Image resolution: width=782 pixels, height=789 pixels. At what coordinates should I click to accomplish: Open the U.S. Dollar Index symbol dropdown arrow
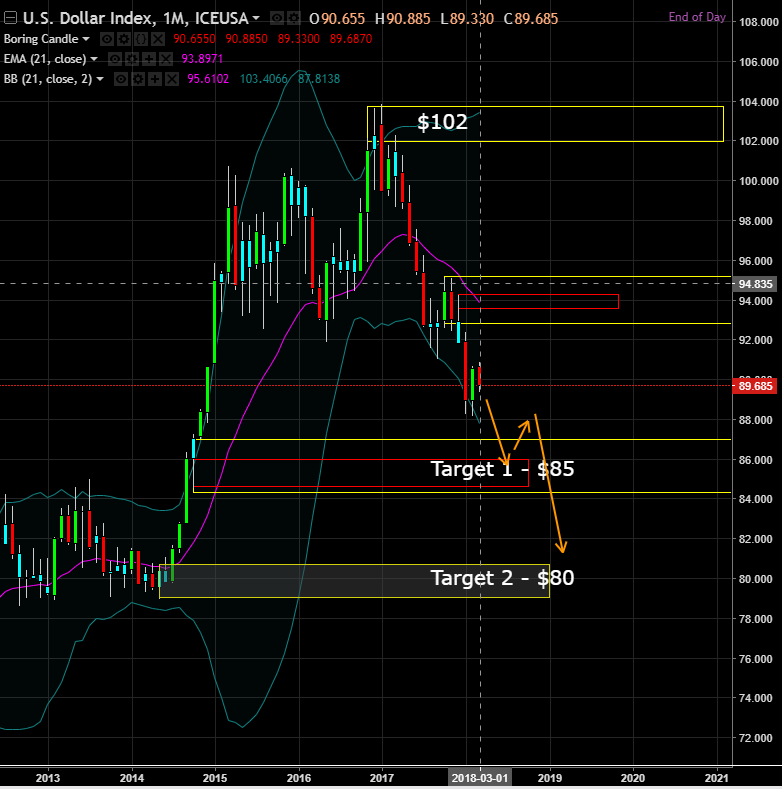pos(256,19)
